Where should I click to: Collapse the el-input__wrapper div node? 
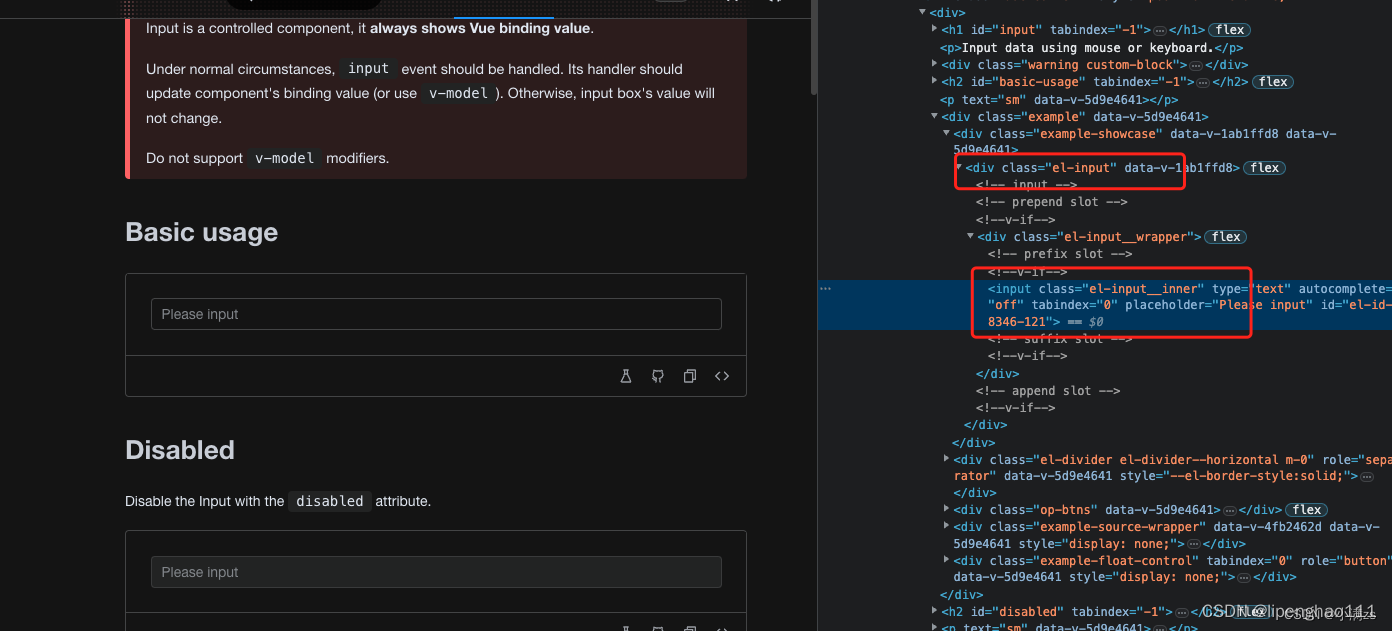(x=971, y=237)
